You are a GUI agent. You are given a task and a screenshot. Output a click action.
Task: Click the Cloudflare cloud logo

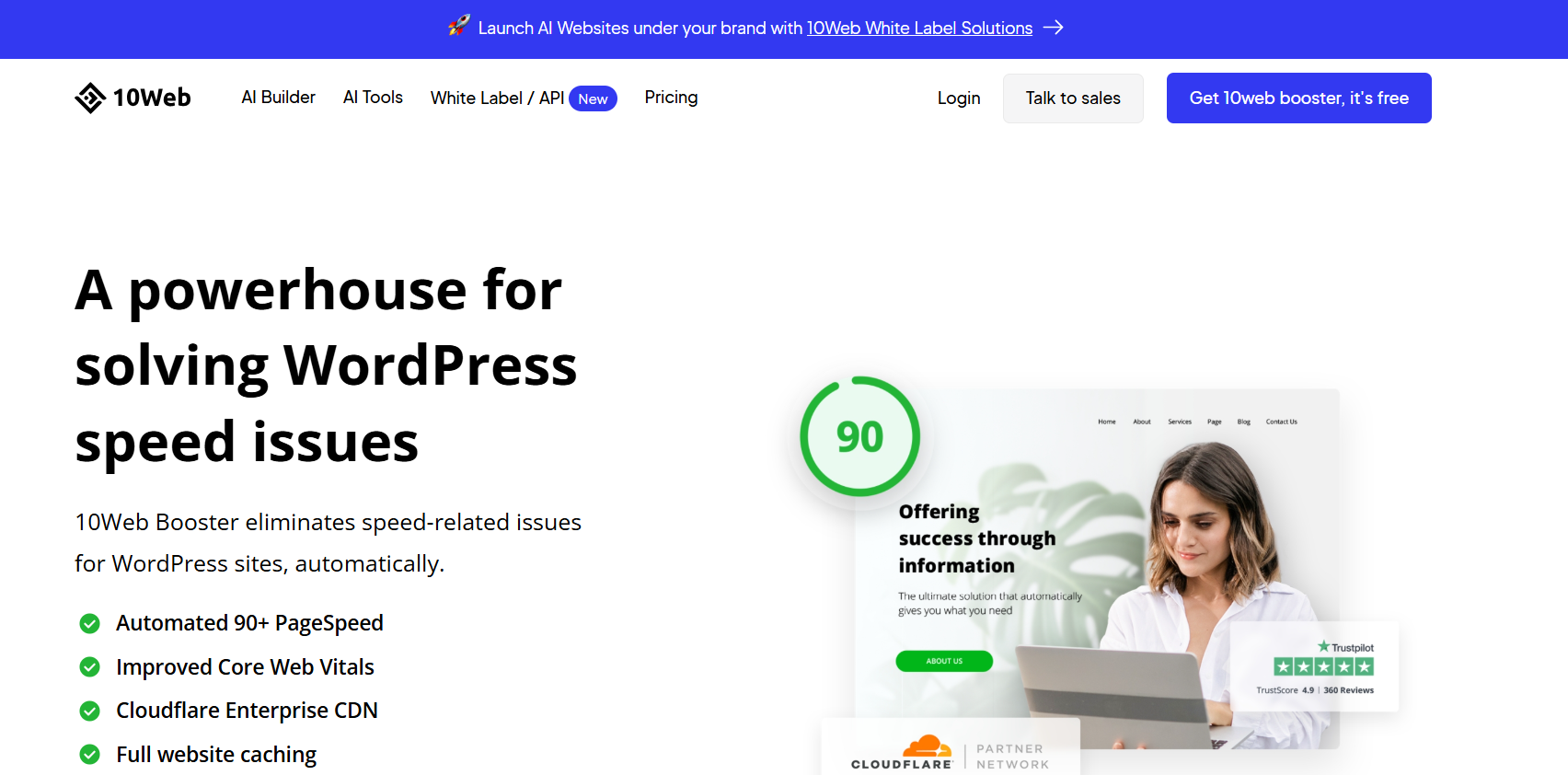click(x=927, y=746)
